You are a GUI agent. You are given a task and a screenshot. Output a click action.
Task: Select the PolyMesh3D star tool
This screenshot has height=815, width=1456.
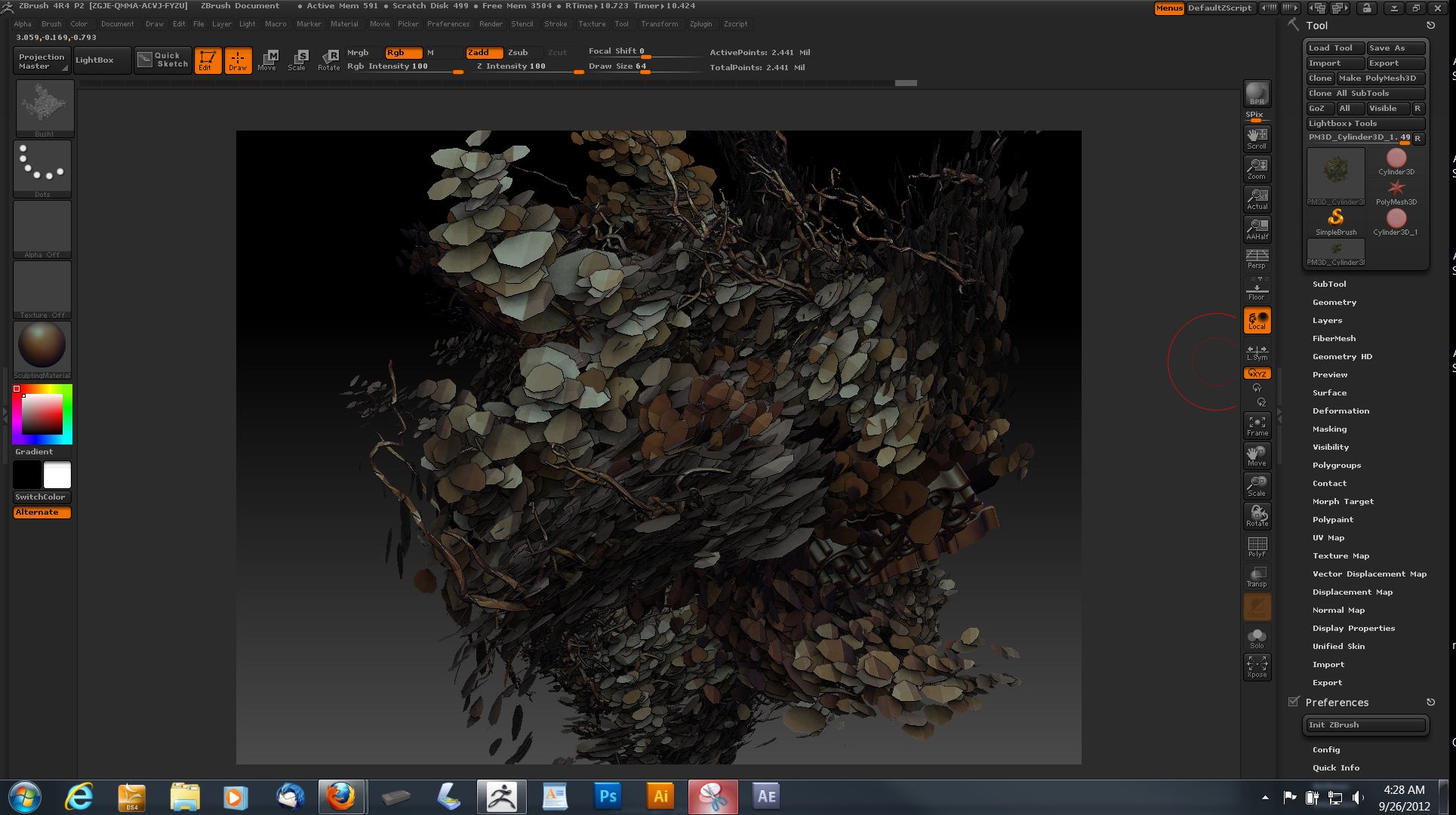[1396, 192]
